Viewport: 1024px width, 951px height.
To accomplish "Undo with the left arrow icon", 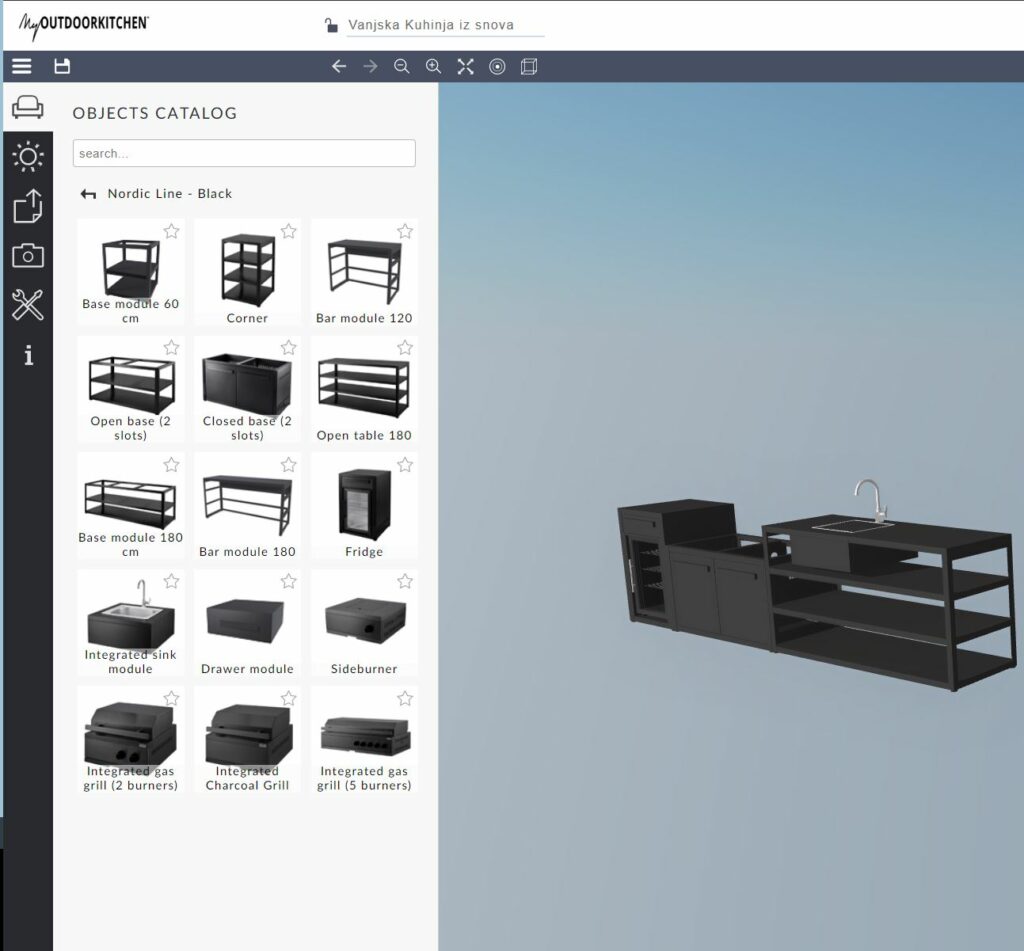I will pos(339,67).
